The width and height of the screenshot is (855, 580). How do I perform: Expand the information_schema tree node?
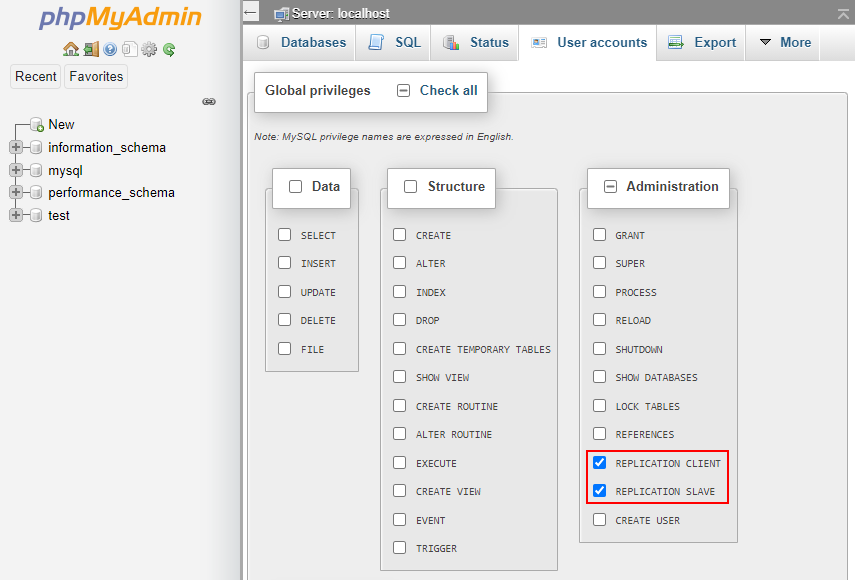pos(16,147)
